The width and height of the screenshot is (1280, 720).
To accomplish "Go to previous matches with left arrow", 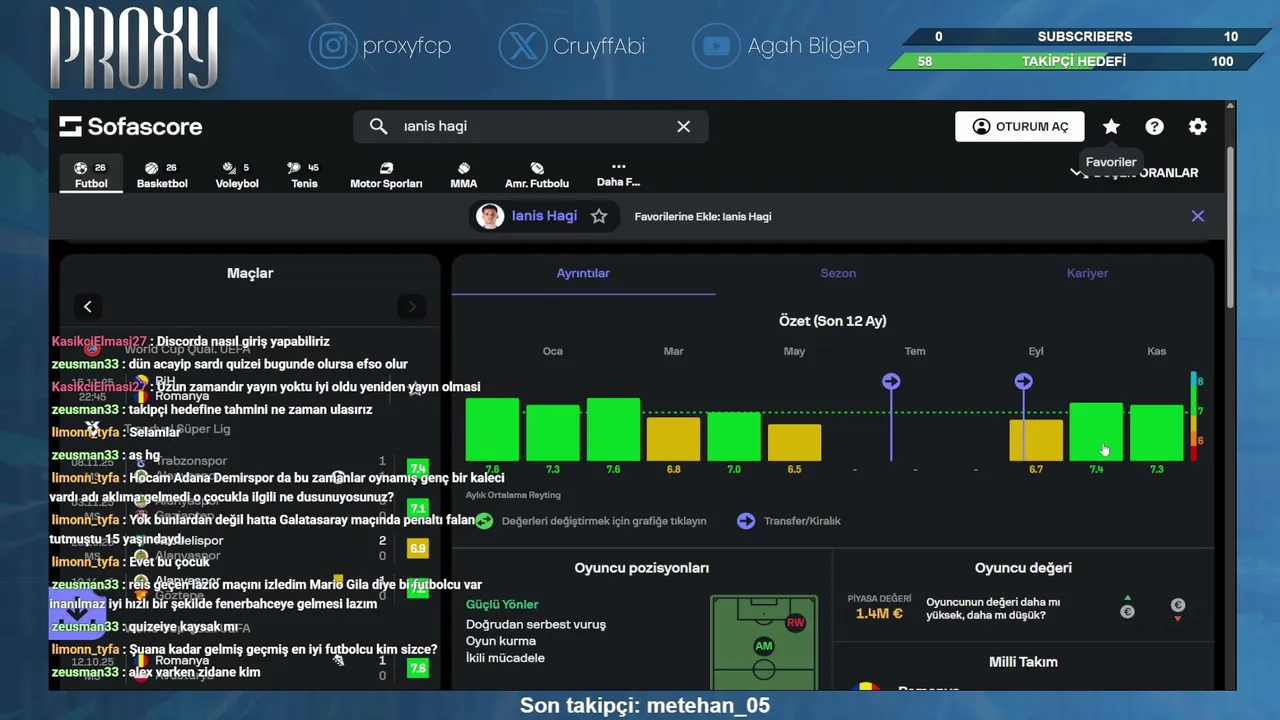I will (88, 307).
